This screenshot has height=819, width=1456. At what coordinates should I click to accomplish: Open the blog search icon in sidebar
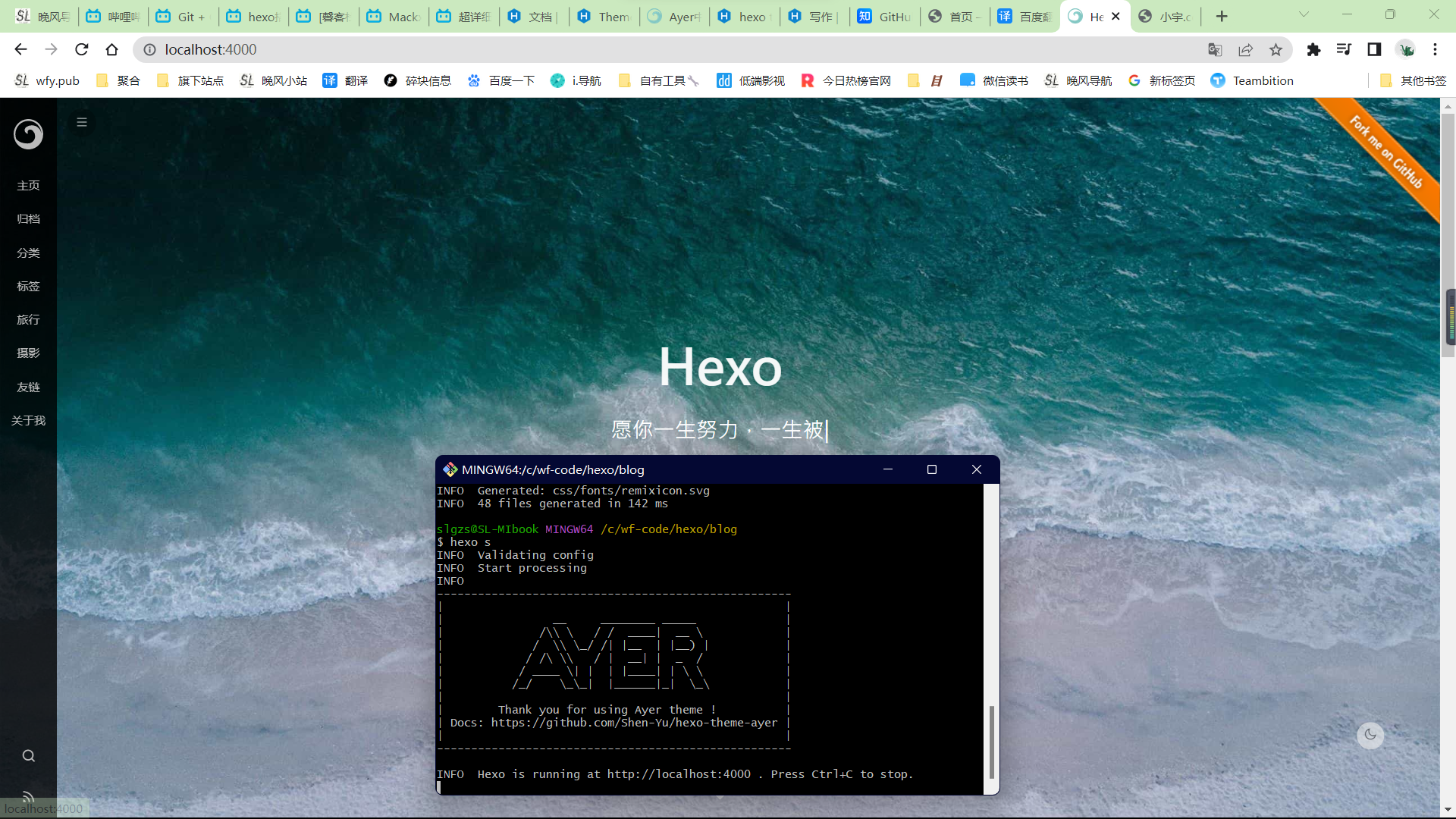pyautogui.click(x=29, y=755)
